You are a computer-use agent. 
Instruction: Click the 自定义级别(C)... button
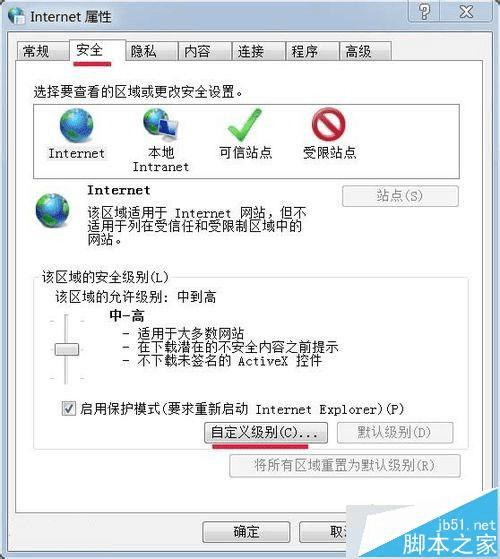(266, 433)
